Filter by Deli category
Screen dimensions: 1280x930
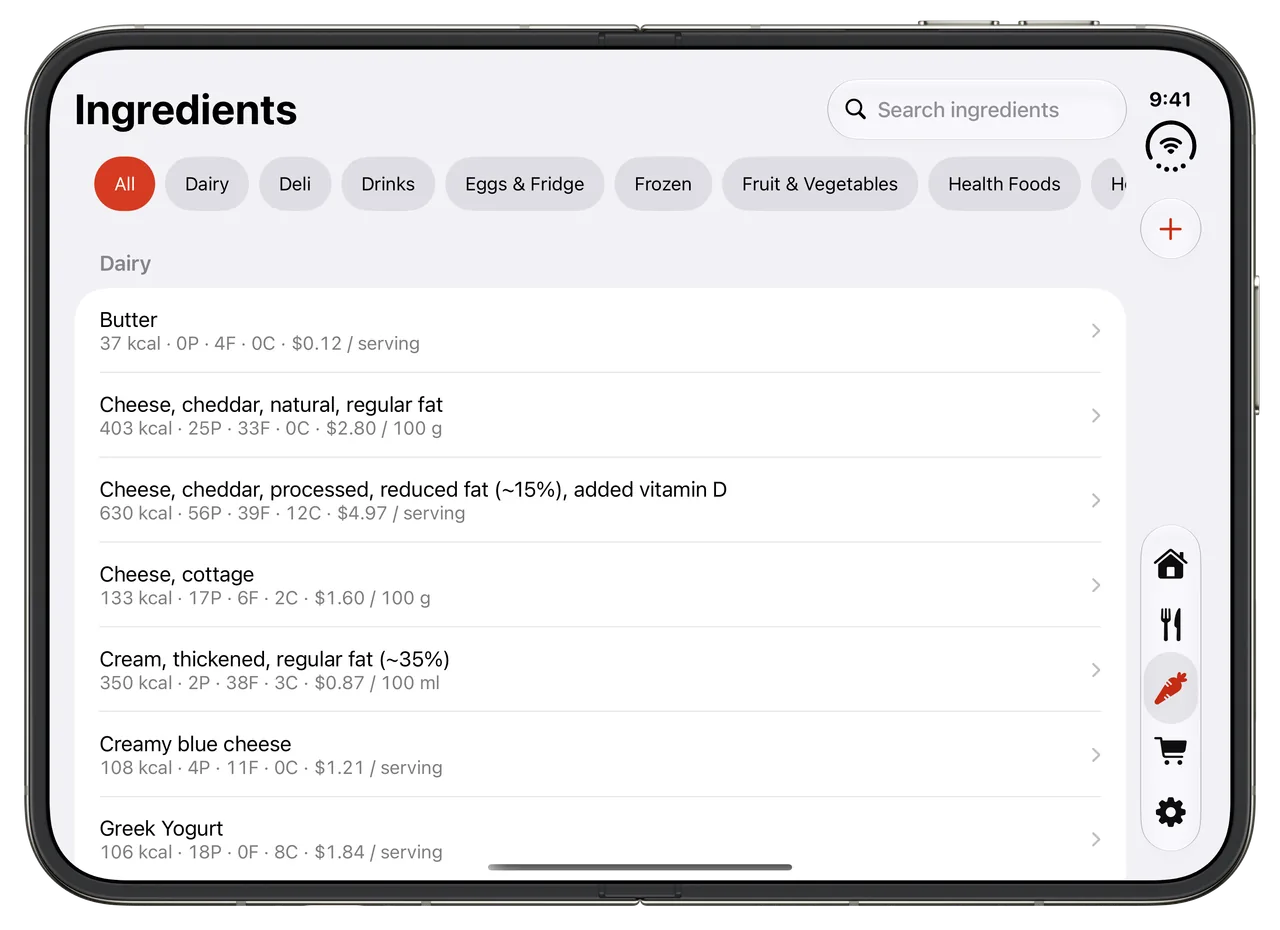[295, 184]
